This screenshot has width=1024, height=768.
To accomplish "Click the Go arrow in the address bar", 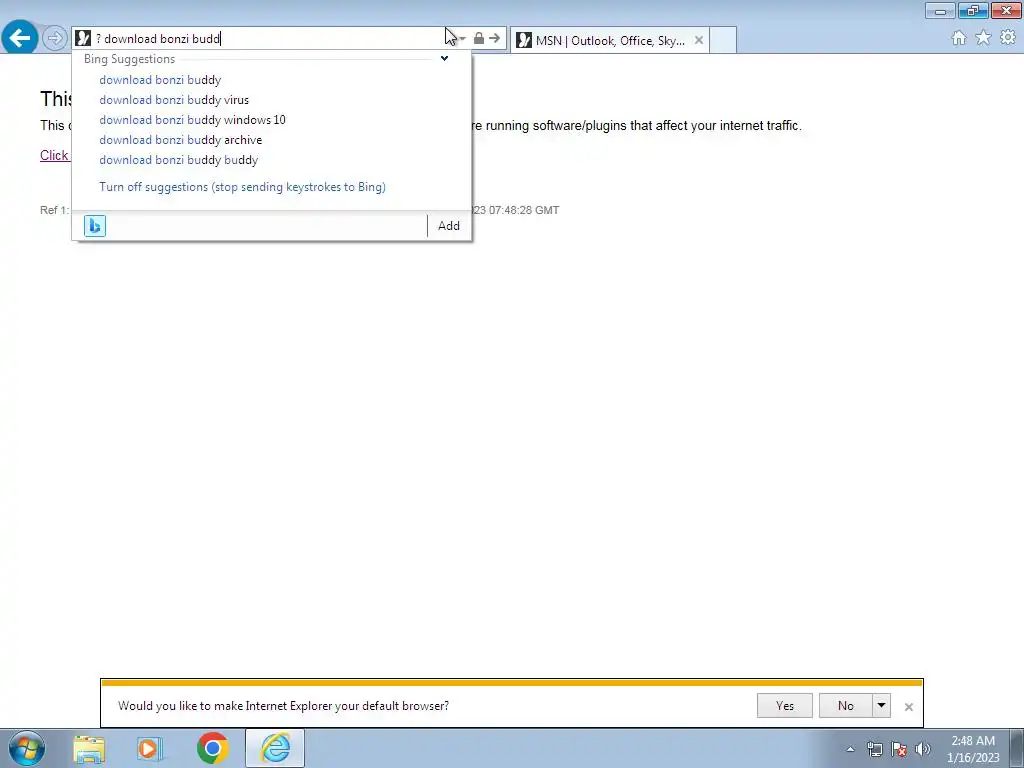I will (494, 39).
